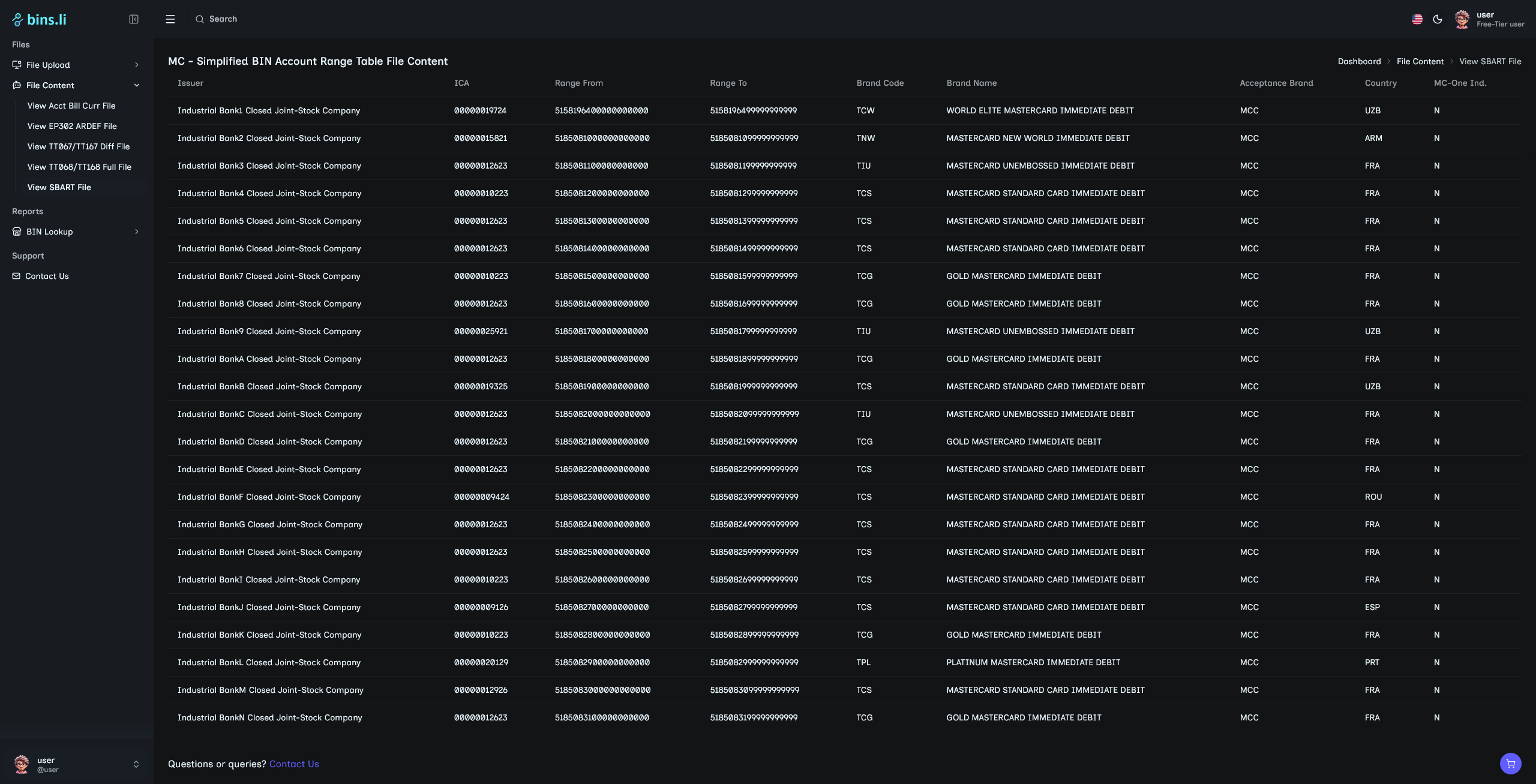The width and height of the screenshot is (1536, 784).
Task: Follow the Contact Us footer link
Action: (294, 764)
